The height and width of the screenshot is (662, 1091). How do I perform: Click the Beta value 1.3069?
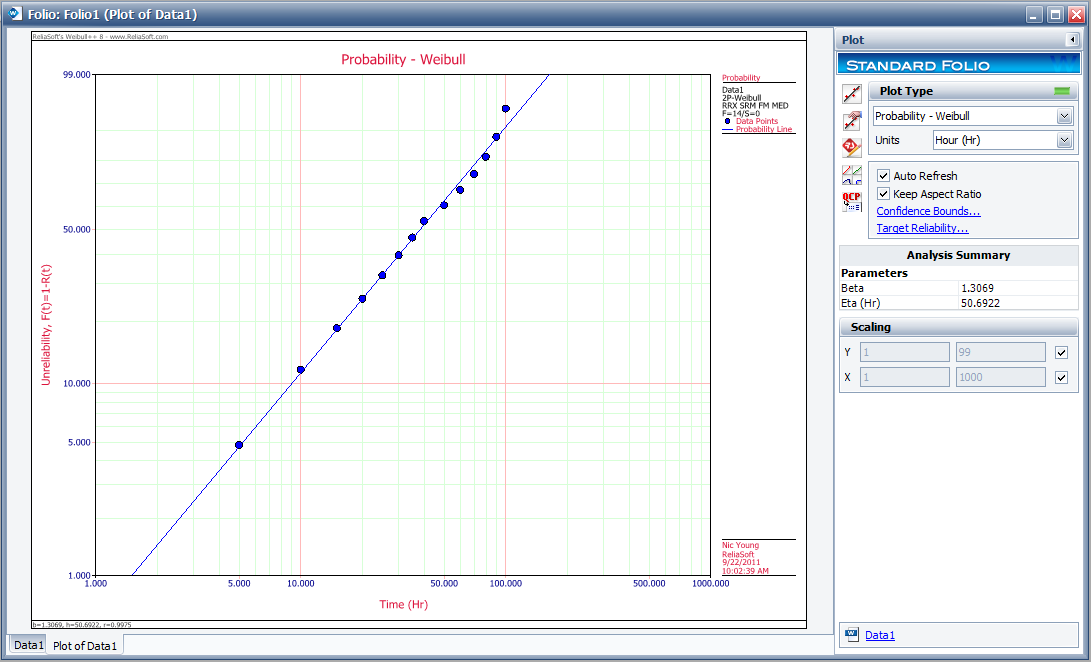point(977,288)
